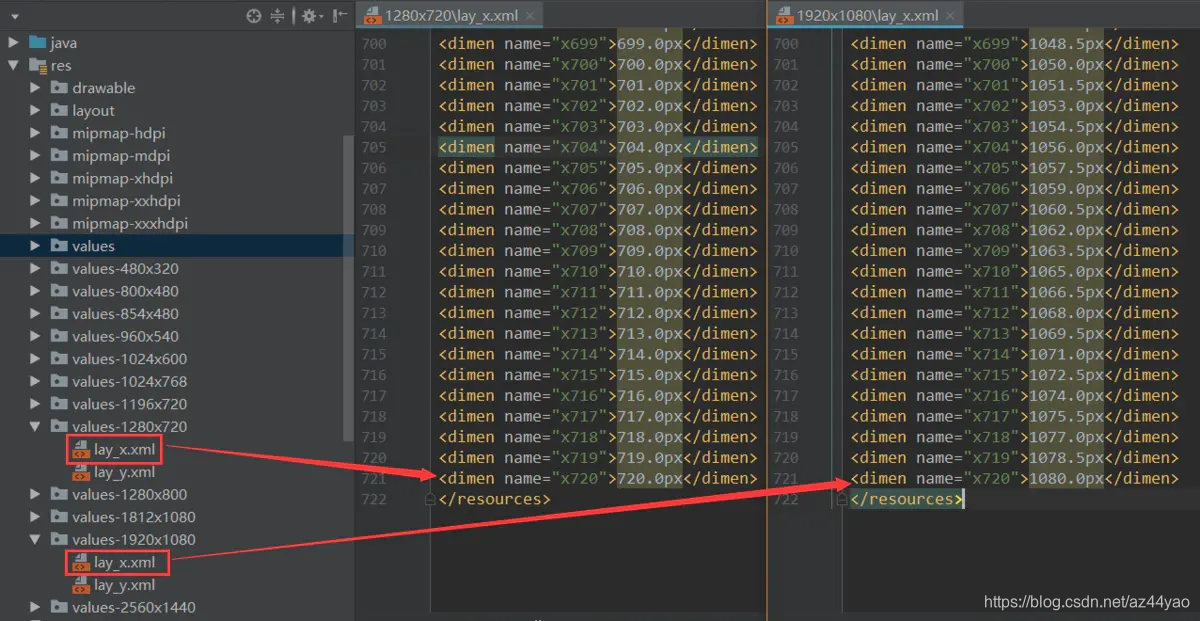
Task: Expand the layout folder arrow
Action: click(36, 111)
